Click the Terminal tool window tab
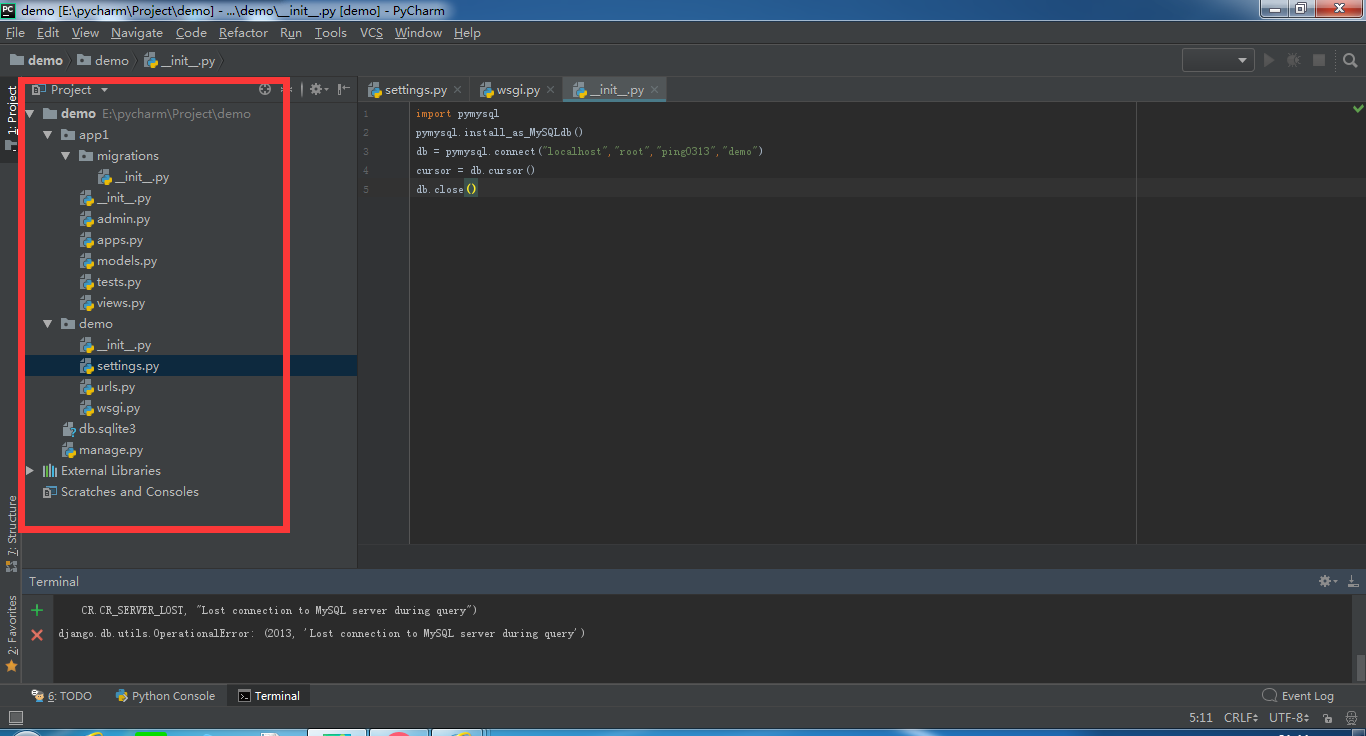This screenshot has height=736, width=1366. click(x=269, y=696)
